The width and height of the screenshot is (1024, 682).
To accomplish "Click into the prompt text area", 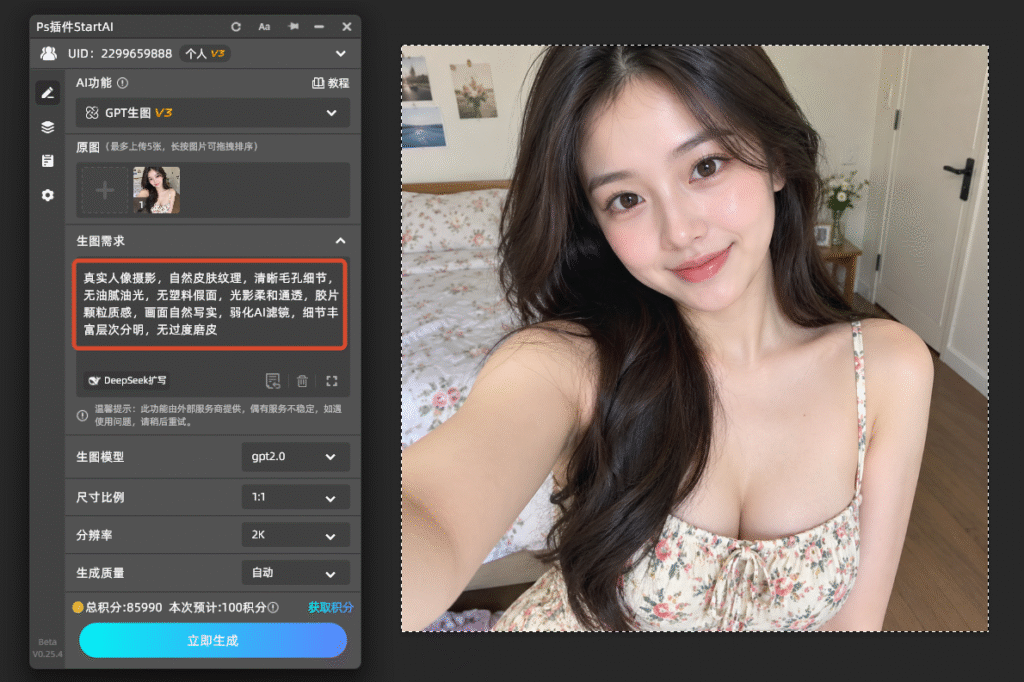I will pos(210,304).
